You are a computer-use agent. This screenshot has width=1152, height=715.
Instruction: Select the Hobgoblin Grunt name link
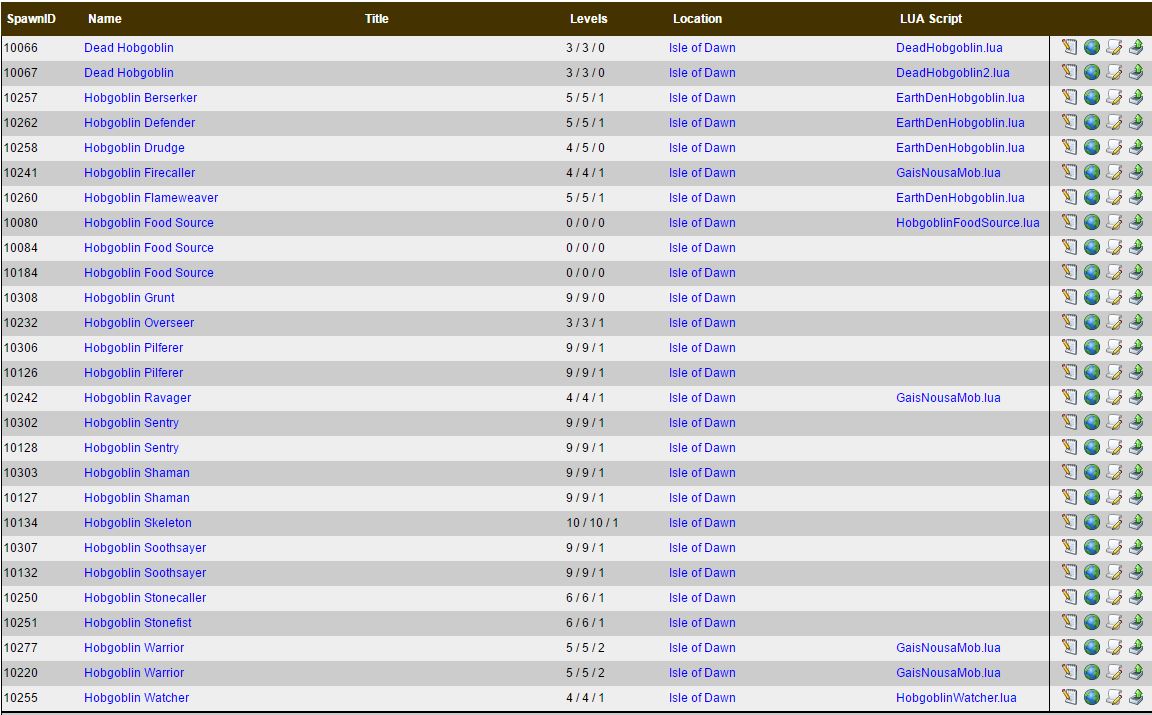point(129,298)
